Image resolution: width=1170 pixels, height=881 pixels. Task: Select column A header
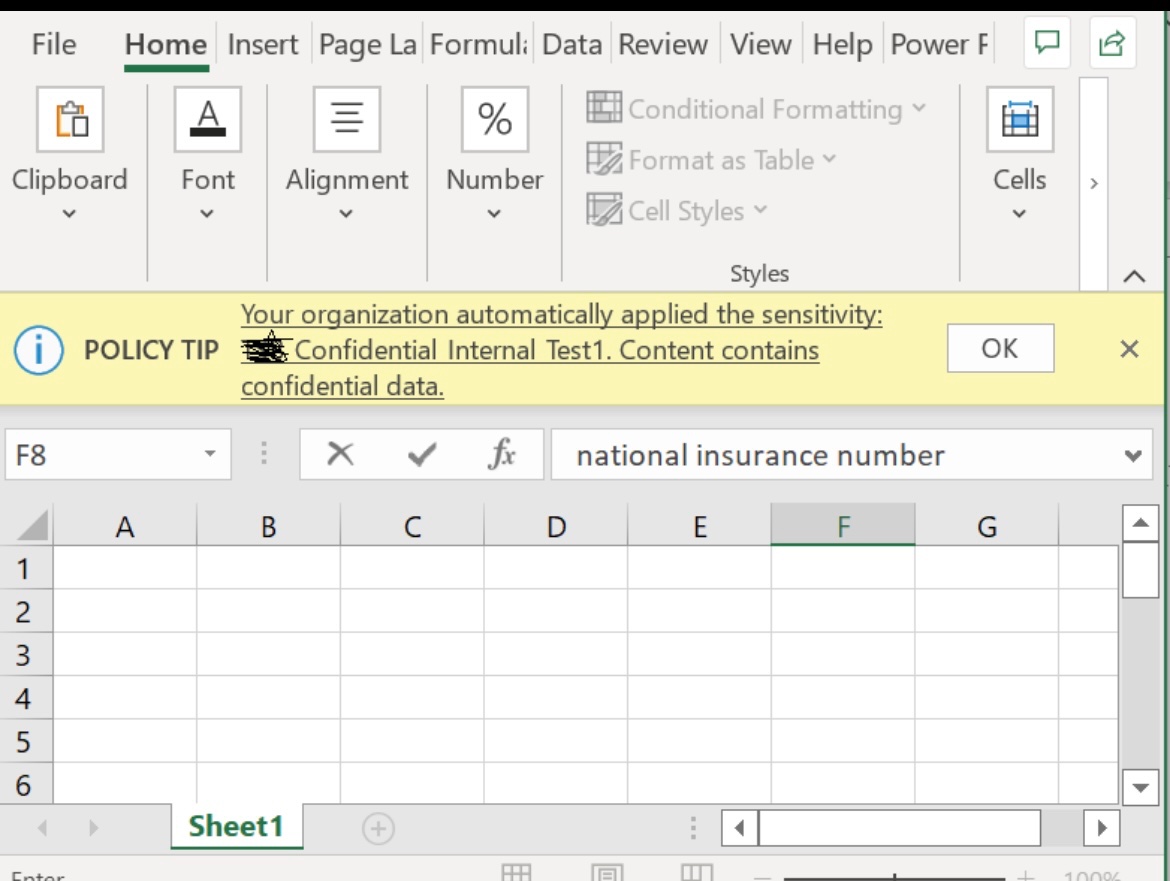125,526
